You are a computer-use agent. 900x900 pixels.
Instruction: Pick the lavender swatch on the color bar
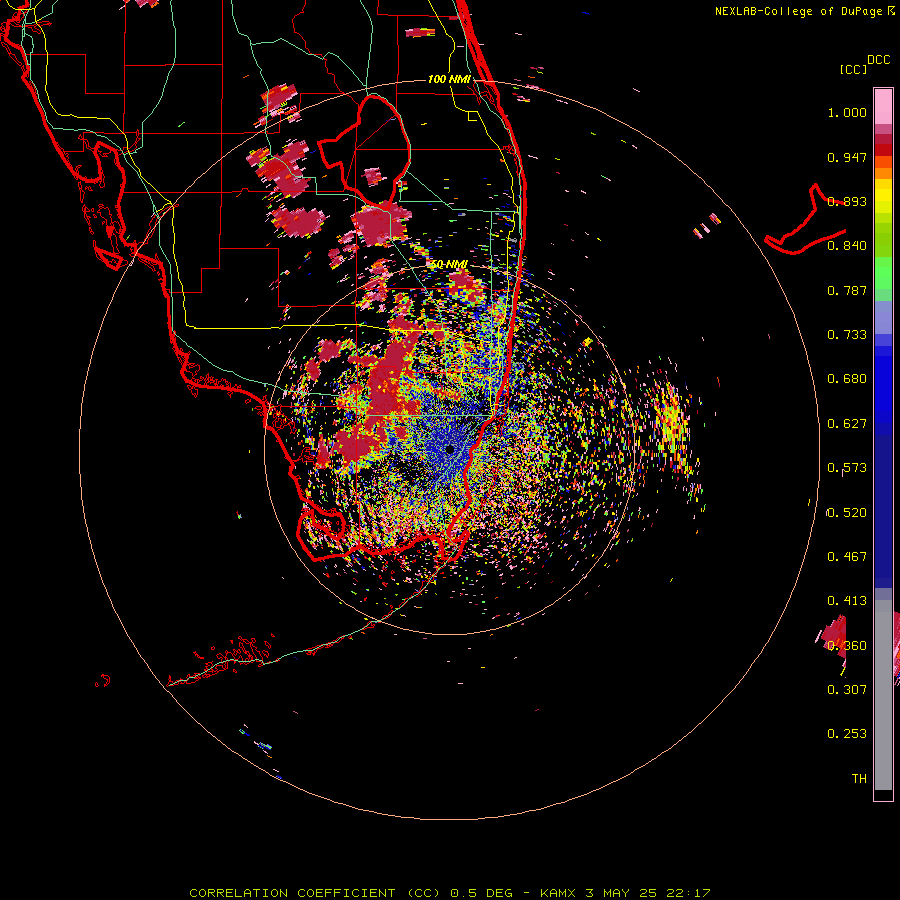883,317
